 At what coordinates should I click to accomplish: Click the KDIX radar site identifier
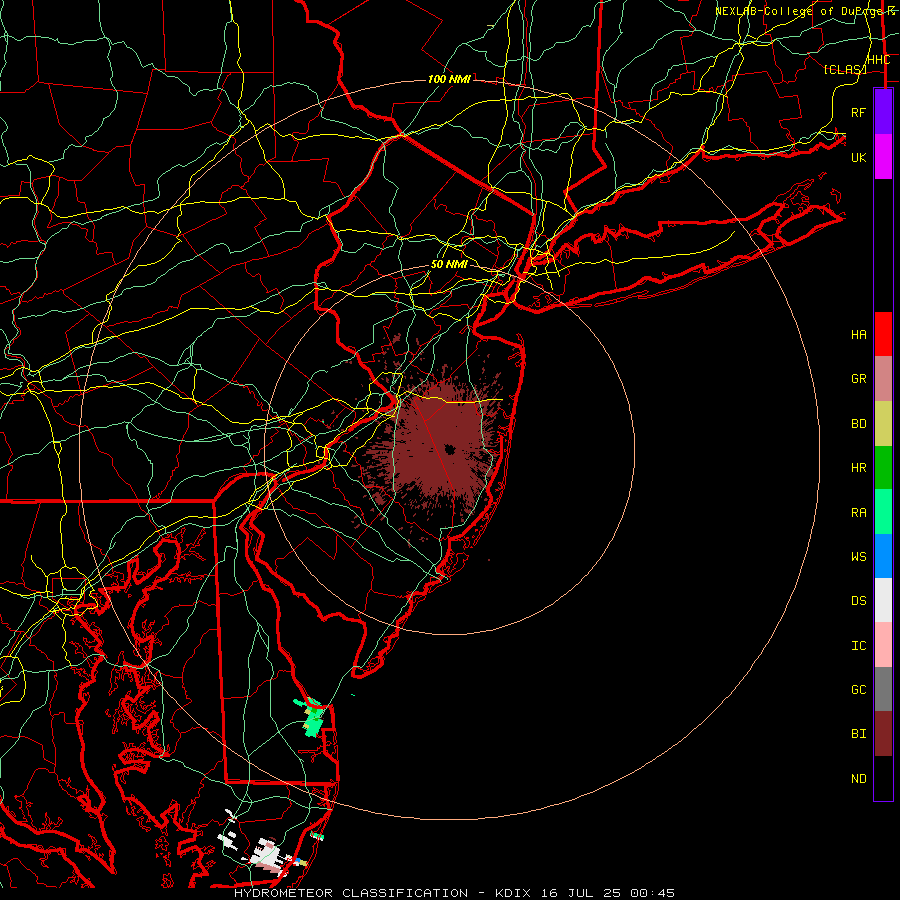pos(513,893)
